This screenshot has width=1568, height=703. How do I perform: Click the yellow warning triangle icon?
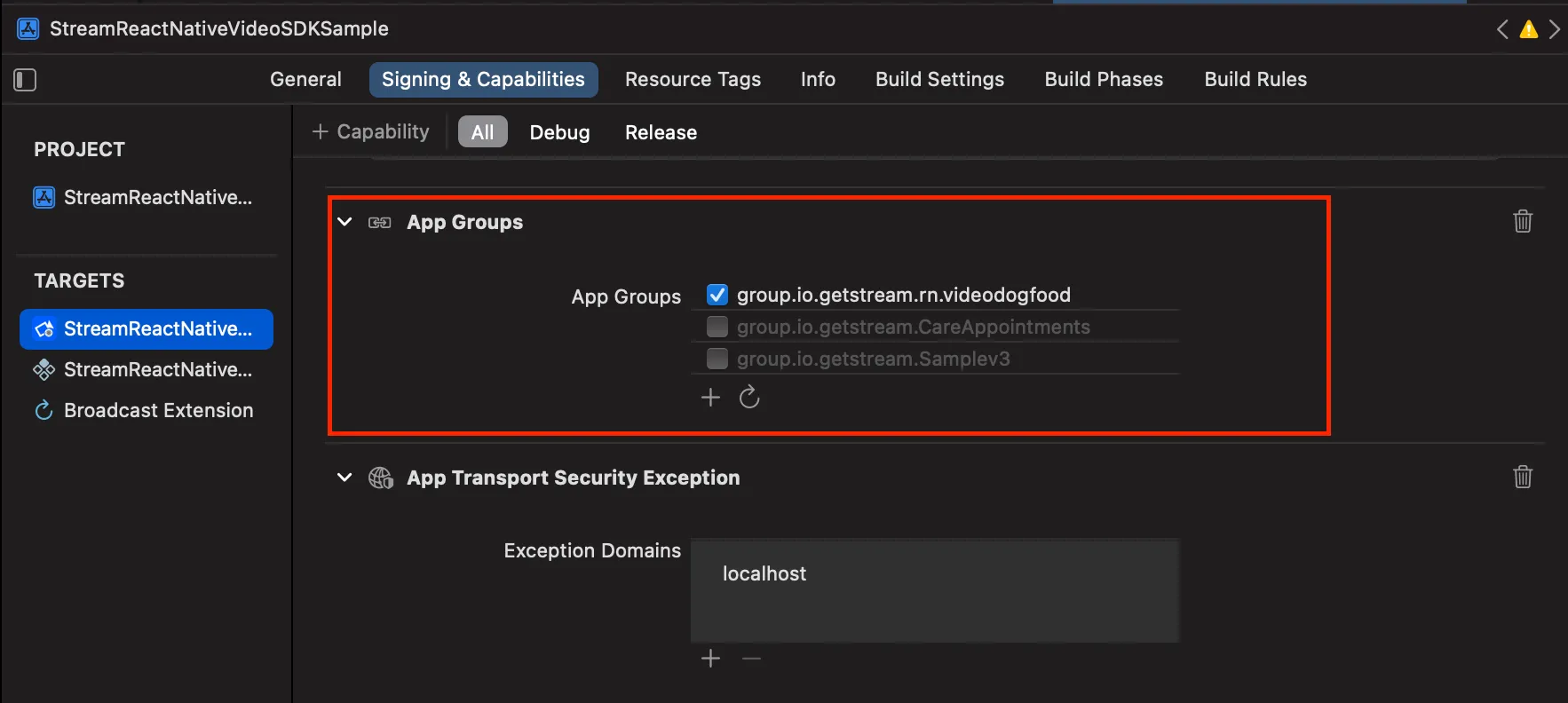click(1528, 29)
